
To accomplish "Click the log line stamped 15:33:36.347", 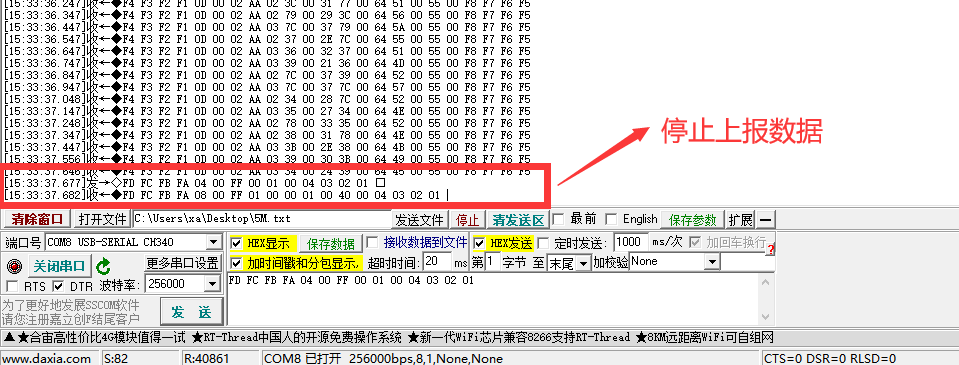I will [267, 15].
